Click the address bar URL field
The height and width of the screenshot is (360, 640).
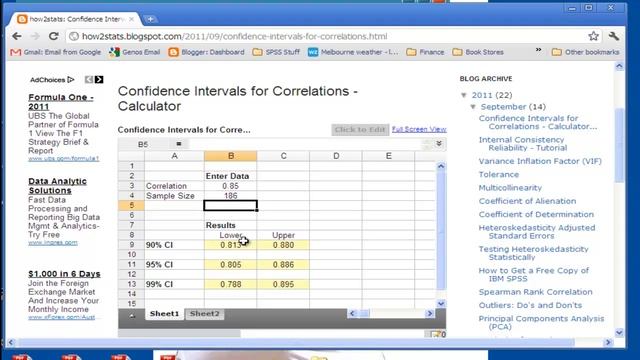(x=327, y=36)
